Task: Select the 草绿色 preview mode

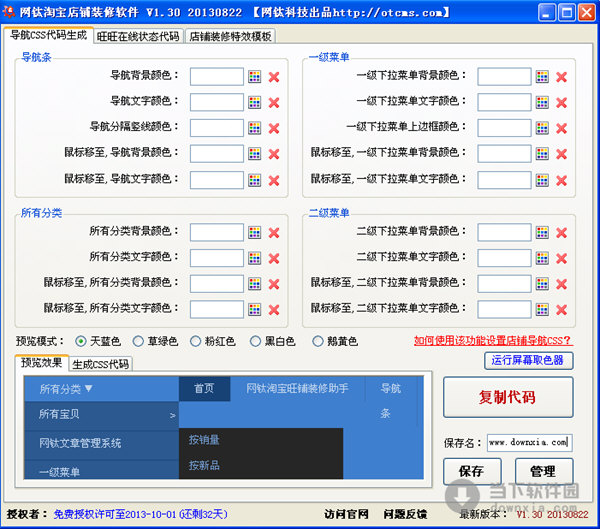Action: click(x=138, y=341)
